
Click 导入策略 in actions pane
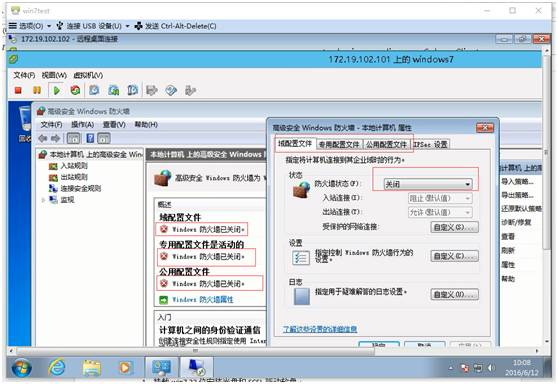click(517, 182)
